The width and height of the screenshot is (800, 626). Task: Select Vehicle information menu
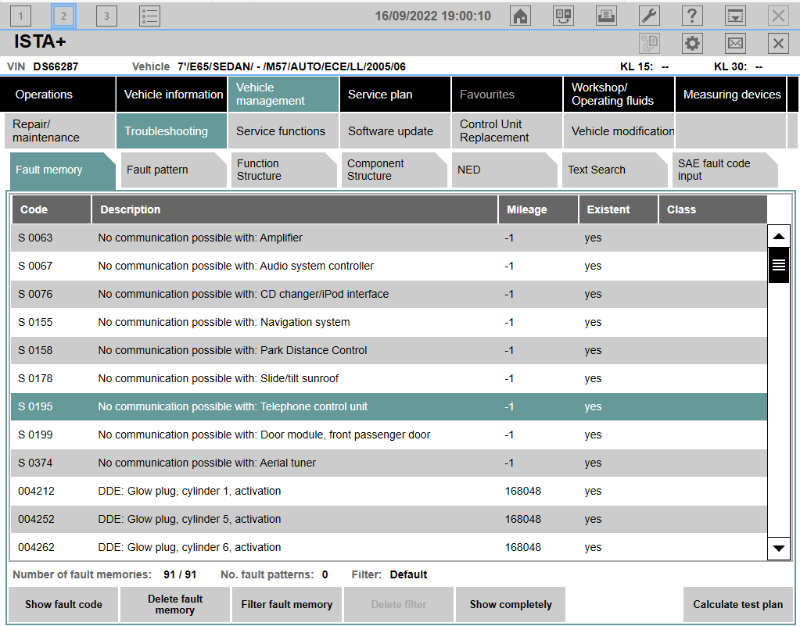[172, 94]
